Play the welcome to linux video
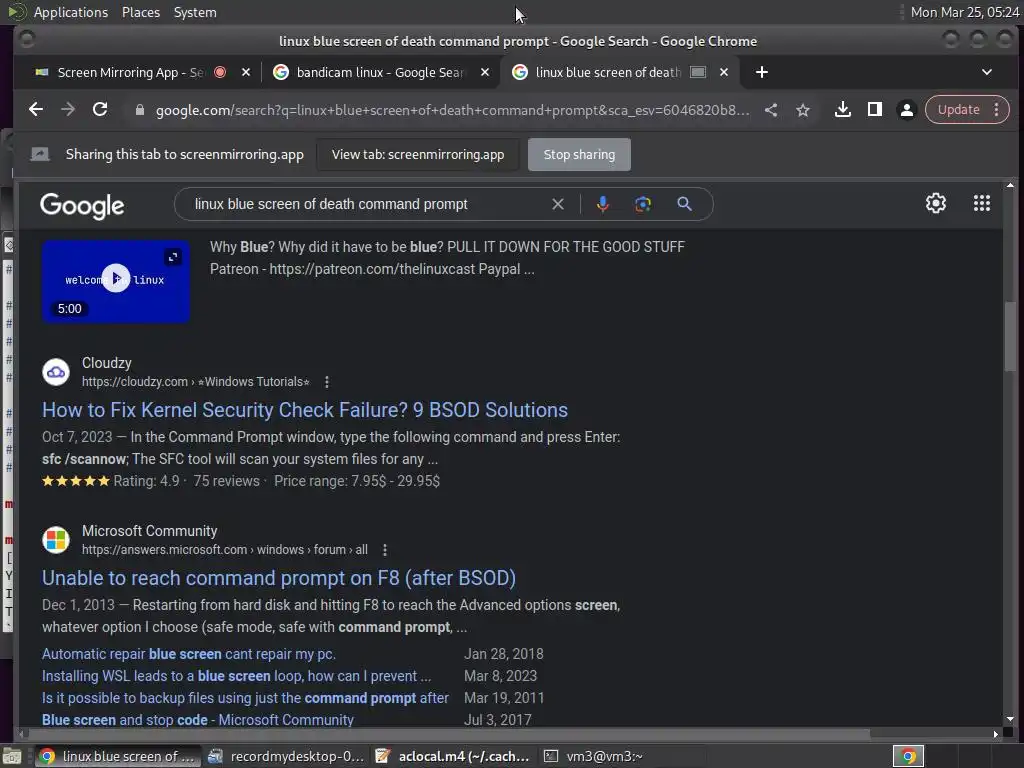The width and height of the screenshot is (1024, 768). pyautogui.click(x=116, y=278)
